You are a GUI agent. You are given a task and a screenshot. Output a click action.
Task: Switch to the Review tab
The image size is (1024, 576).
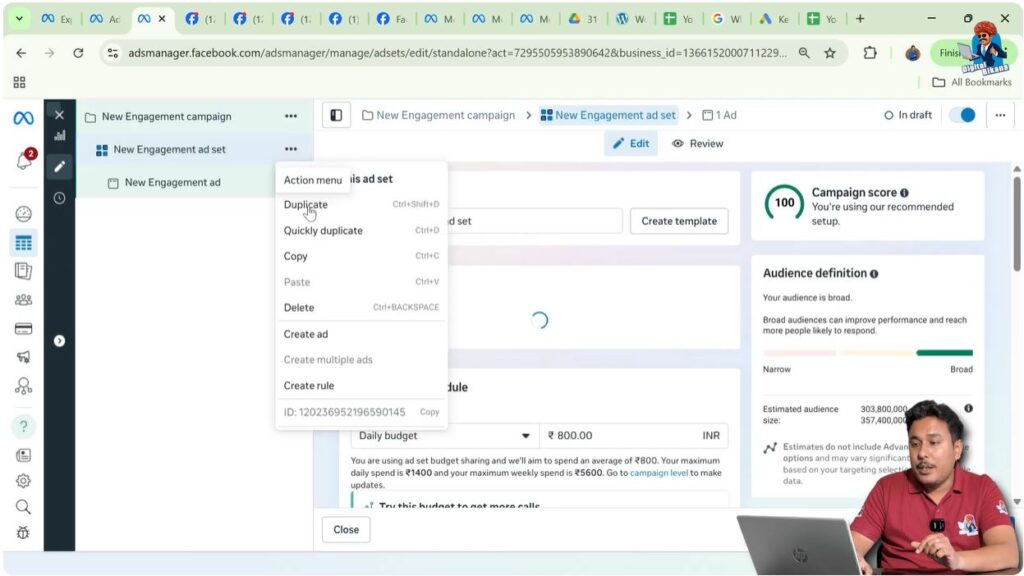tap(697, 144)
